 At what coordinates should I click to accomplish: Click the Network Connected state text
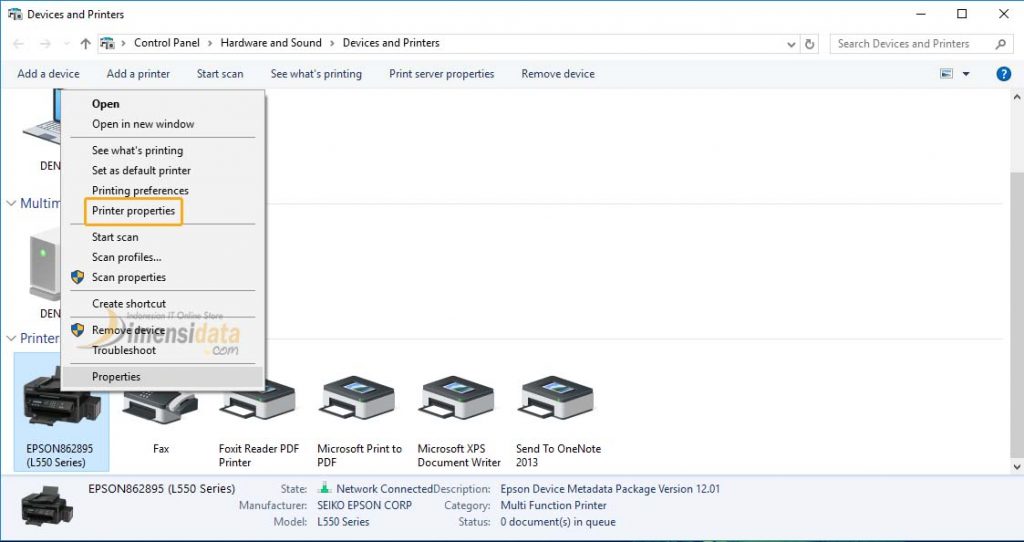coord(385,489)
